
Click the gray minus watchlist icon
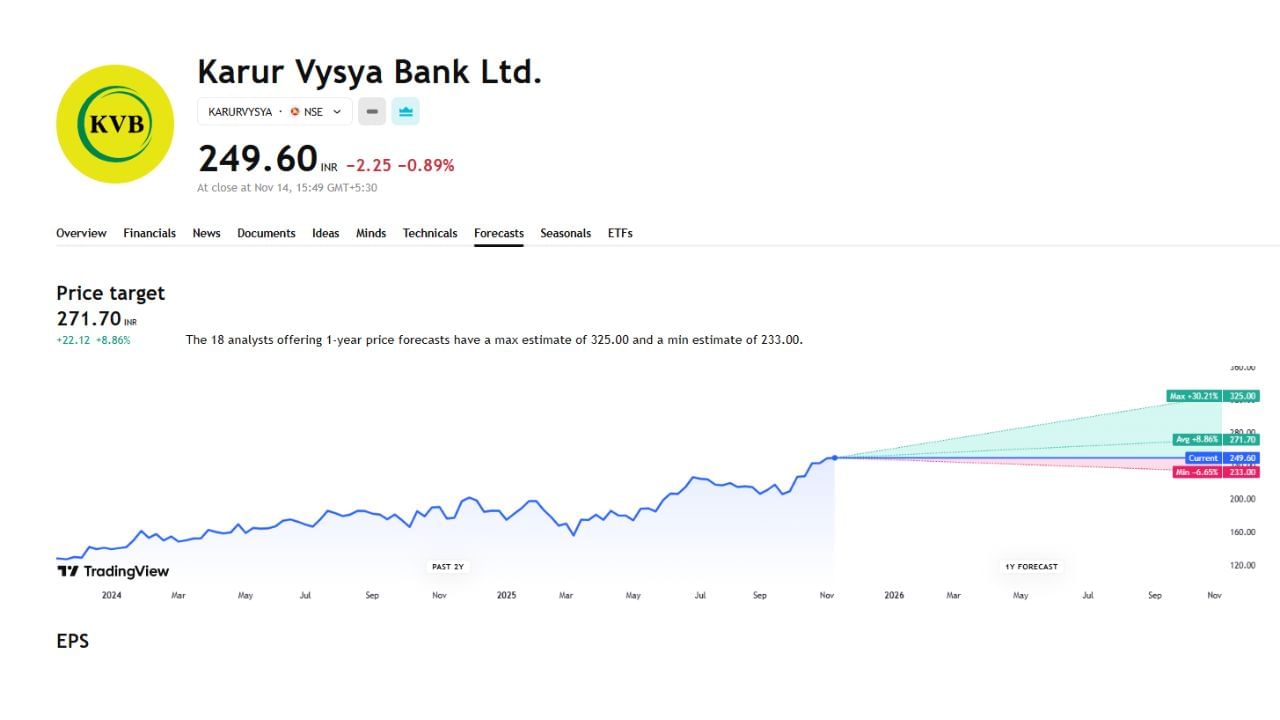click(x=371, y=111)
